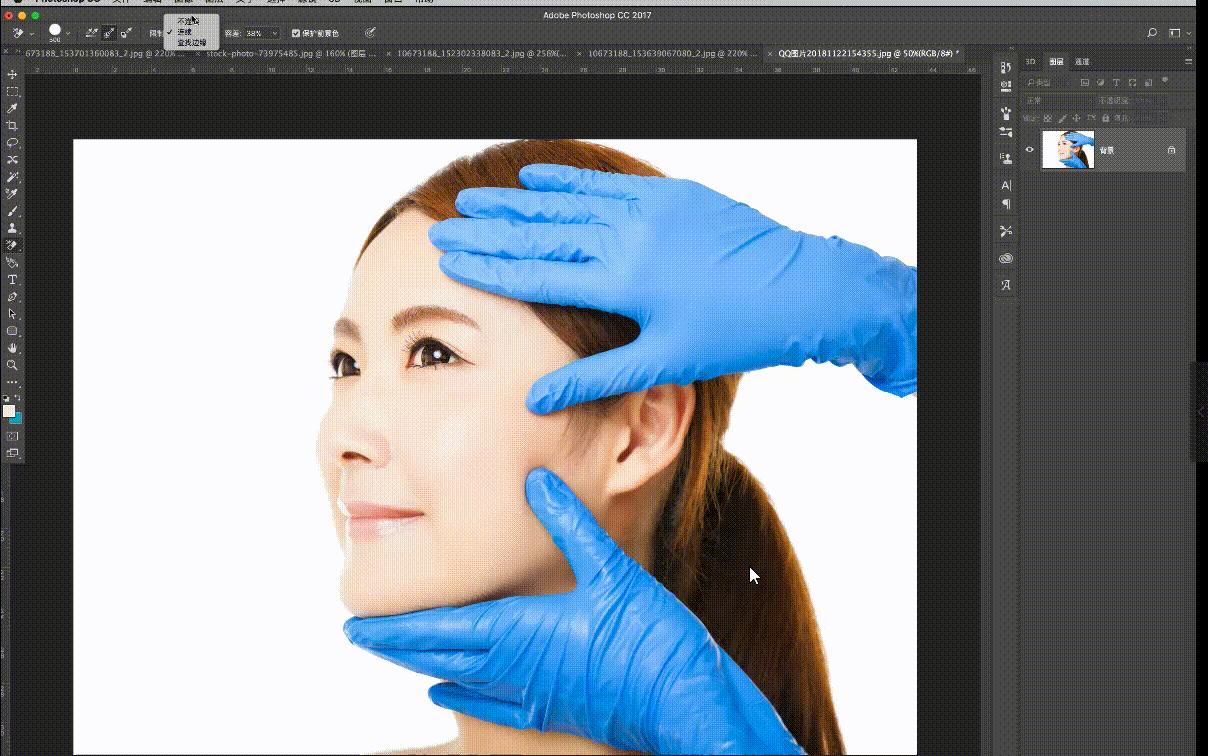The width and height of the screenshot is (1208, 756).
Task: Open the Tolerance 38% dropdown arrow
Action: (275, 33)
